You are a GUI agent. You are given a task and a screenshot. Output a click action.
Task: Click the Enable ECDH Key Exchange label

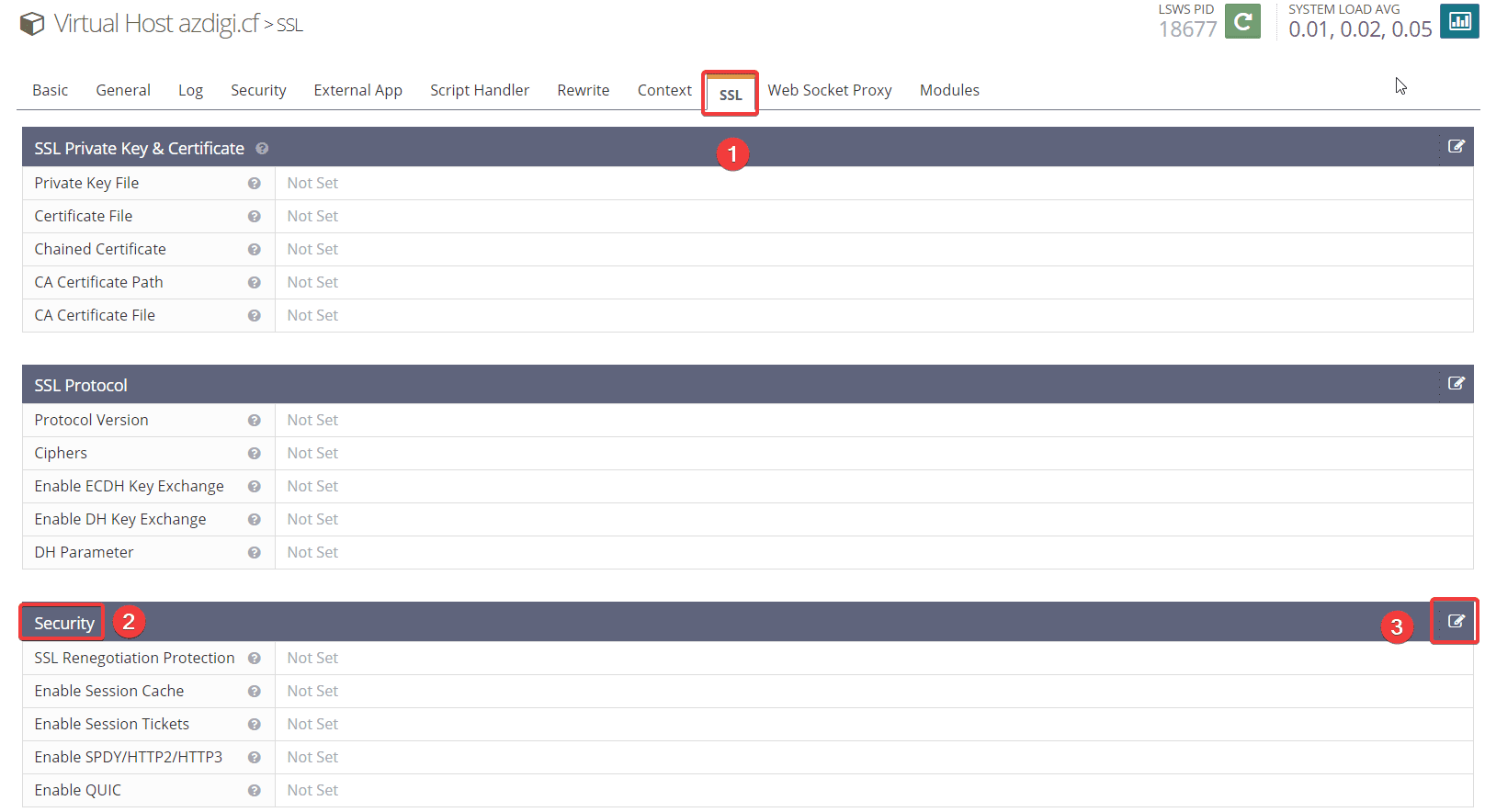click(130, 486)
